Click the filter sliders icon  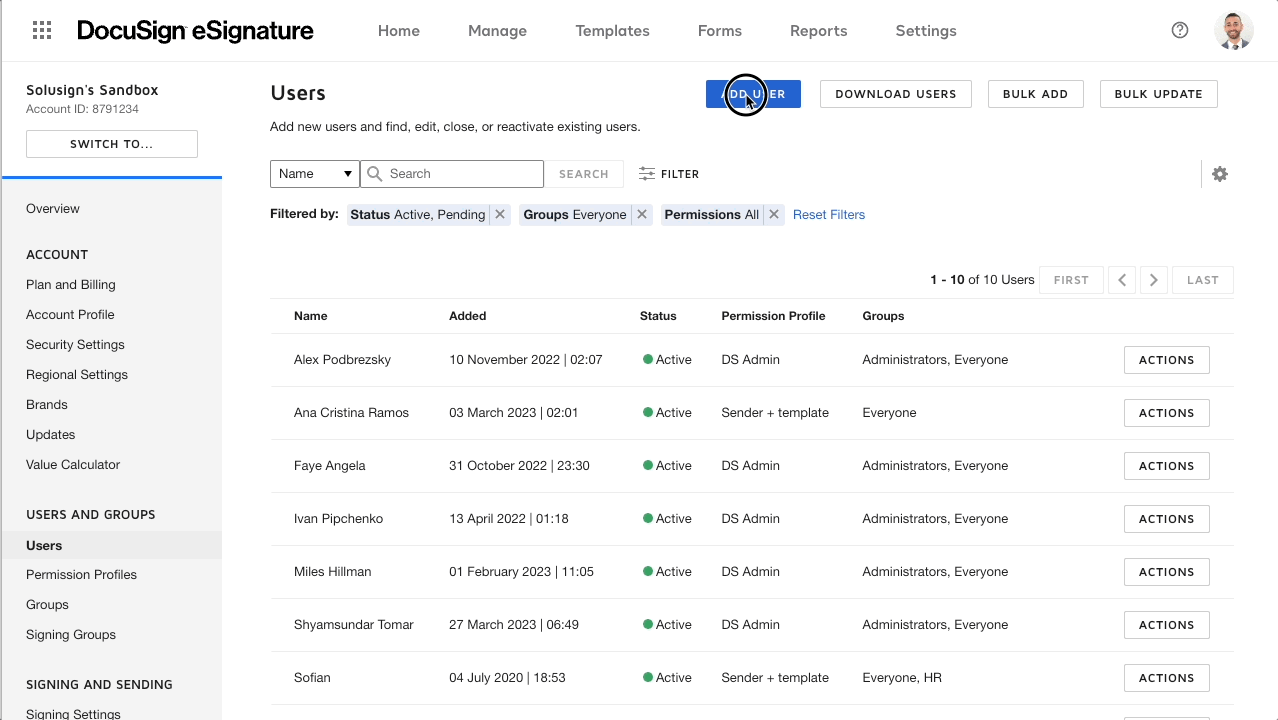647,174
